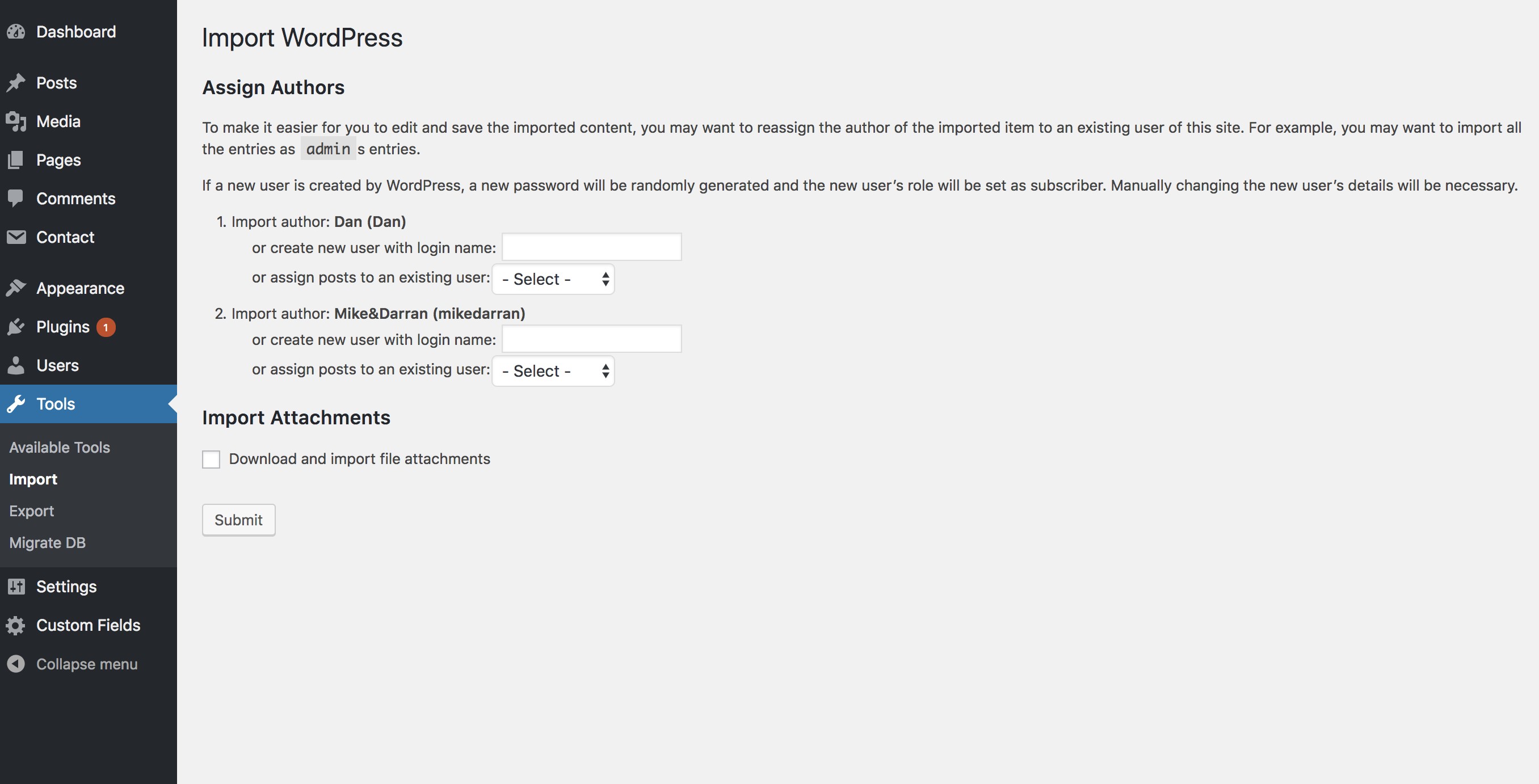
Task: Go to Export under Tools
Action: click(x=32, y=511)
